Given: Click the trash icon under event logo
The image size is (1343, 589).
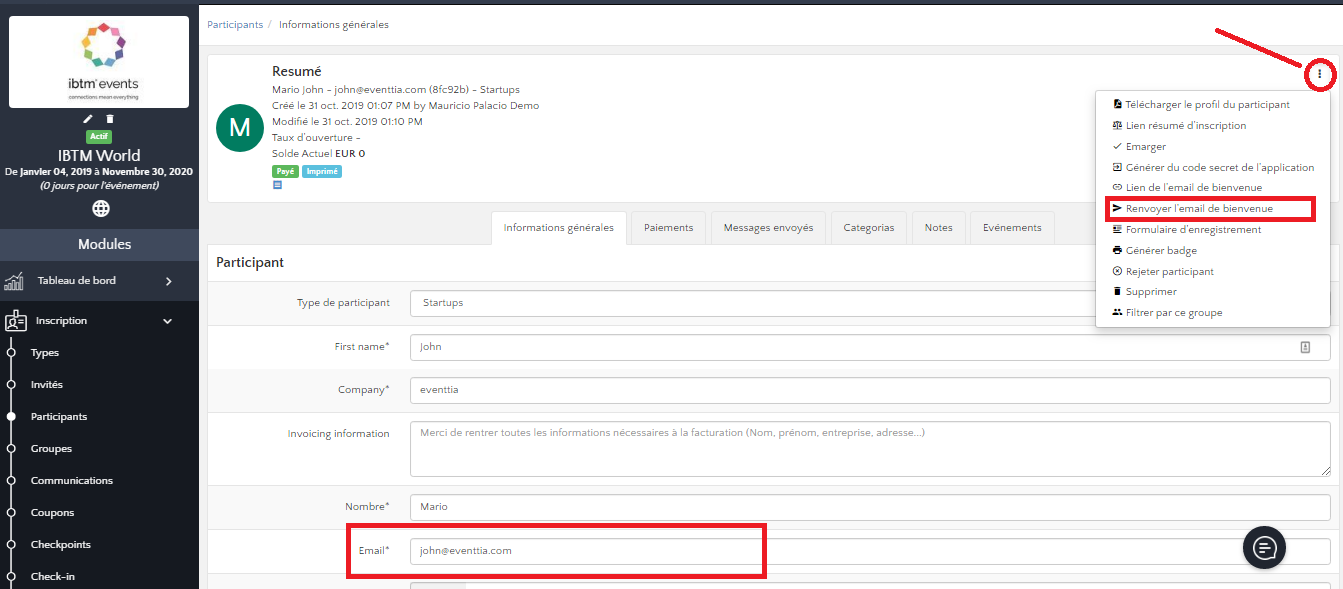Looking at the screenshot, I should [110, 119].
